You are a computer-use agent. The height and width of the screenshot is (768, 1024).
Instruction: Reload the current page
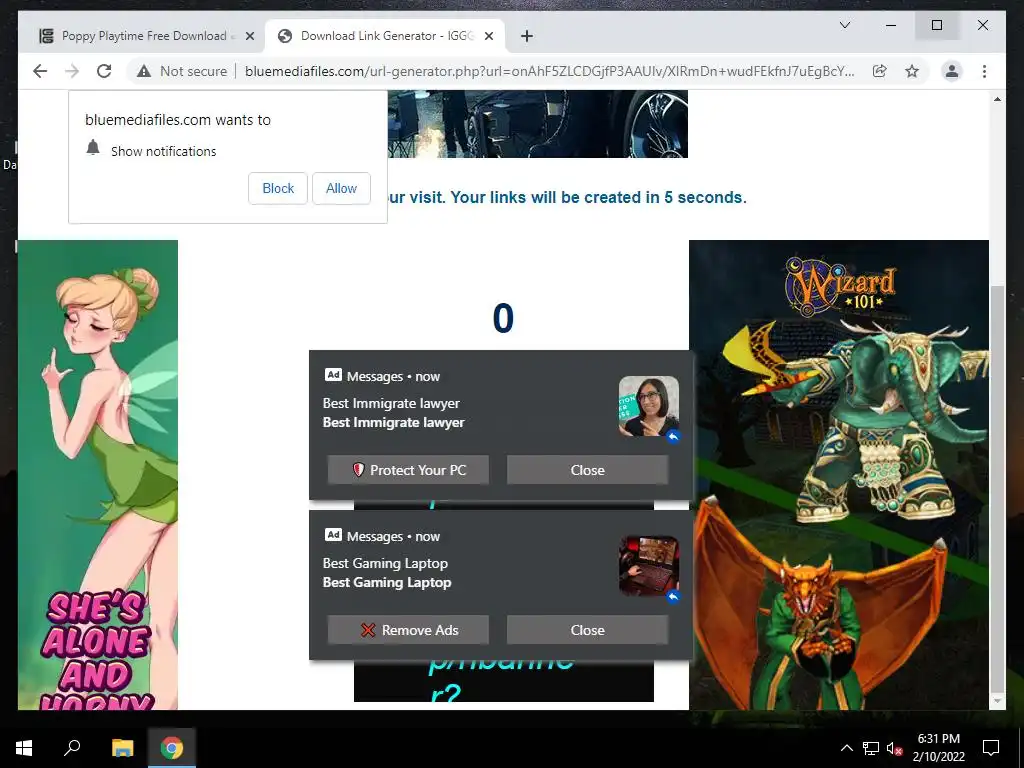tap(104, 71)
